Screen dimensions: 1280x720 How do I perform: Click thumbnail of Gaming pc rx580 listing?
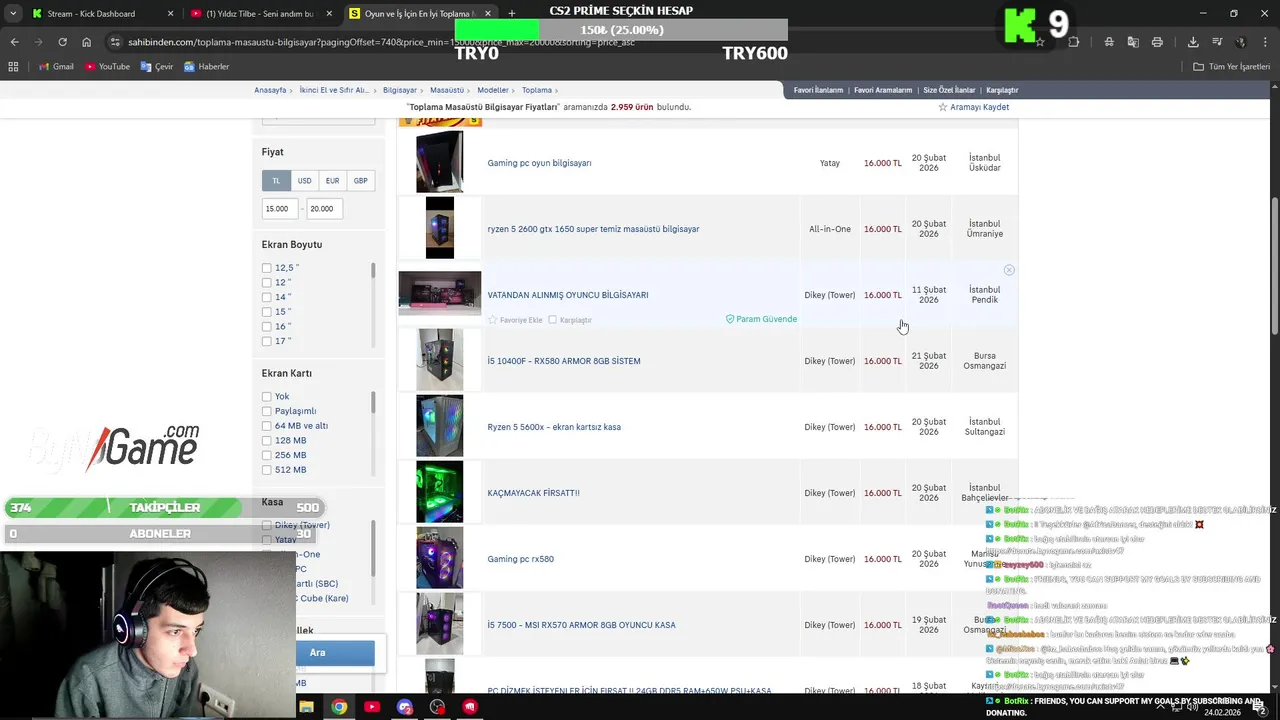(440, 558)
